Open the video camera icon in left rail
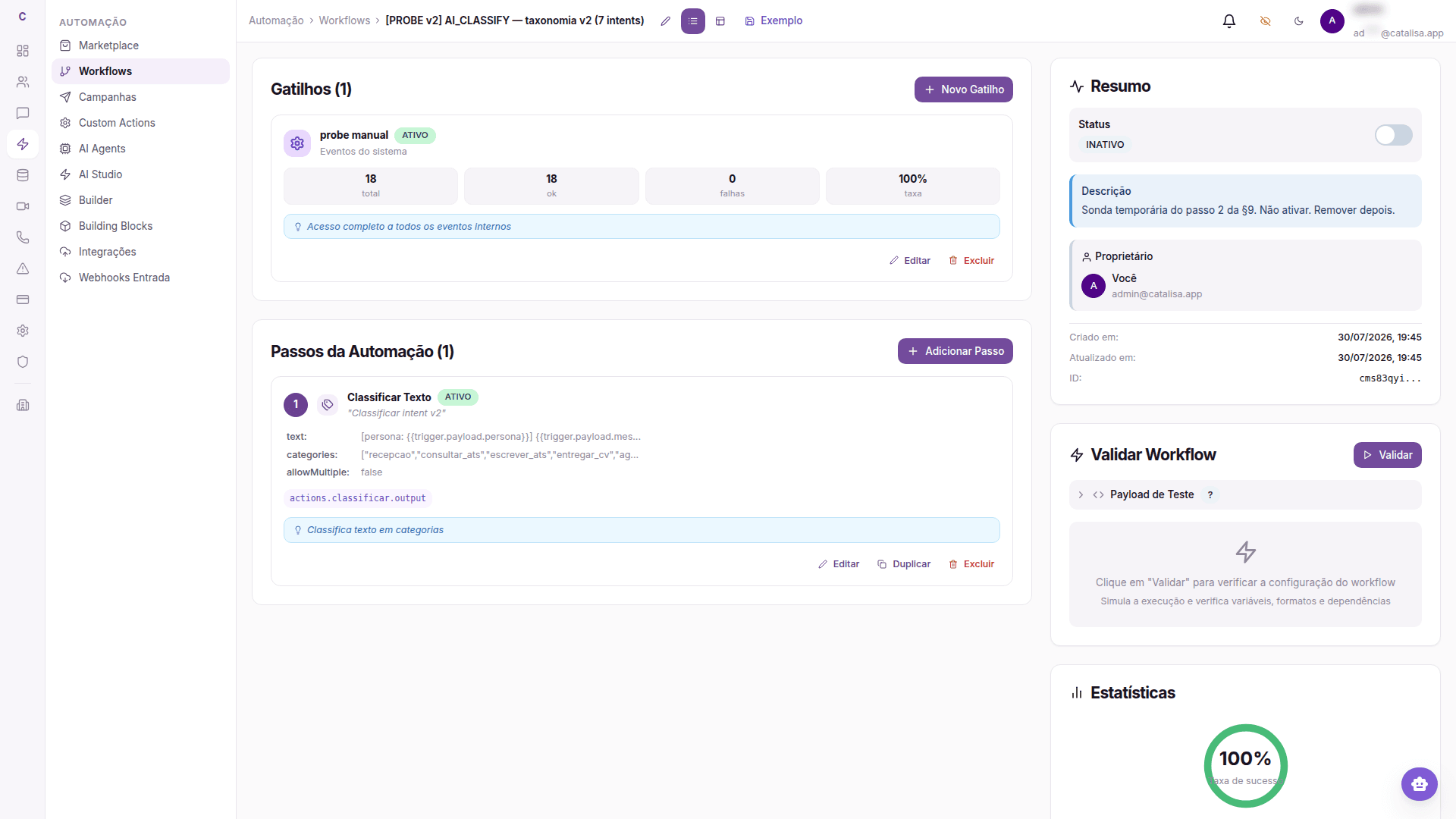This screenshot has height=819, width=1456. 23,206
